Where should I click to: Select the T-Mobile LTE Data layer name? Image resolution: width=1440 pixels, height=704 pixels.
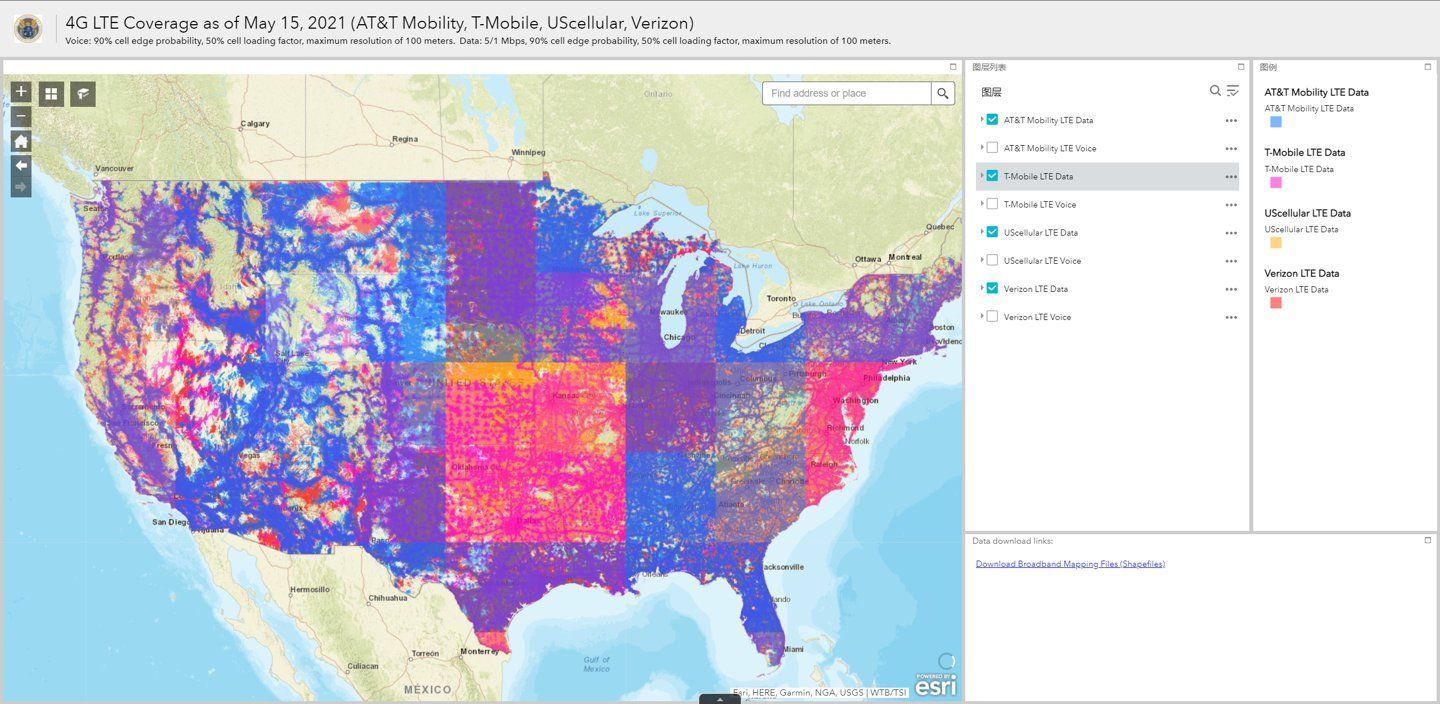(1038, 176)
